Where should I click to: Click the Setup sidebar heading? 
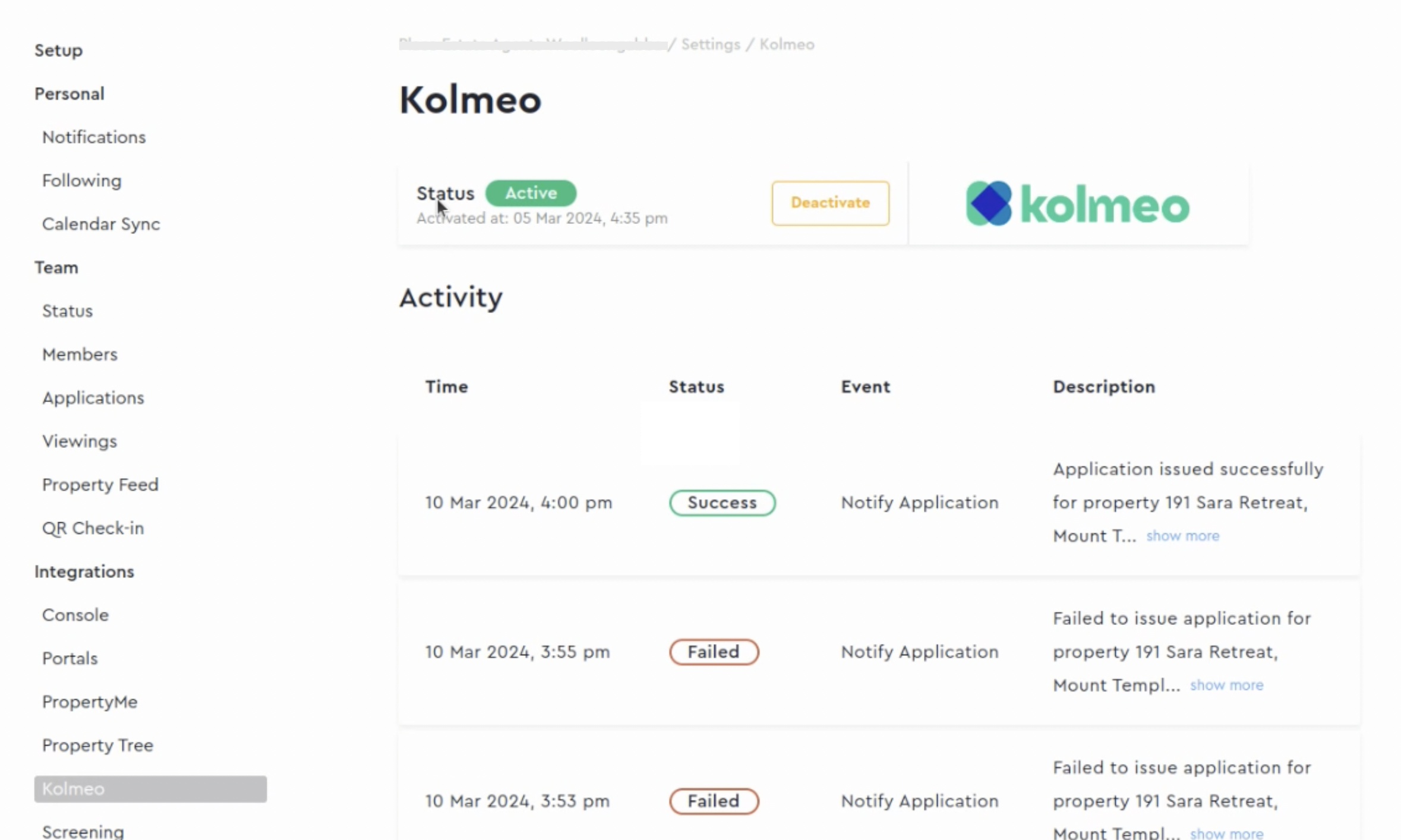pyautogui.click(x=59, y=50)
